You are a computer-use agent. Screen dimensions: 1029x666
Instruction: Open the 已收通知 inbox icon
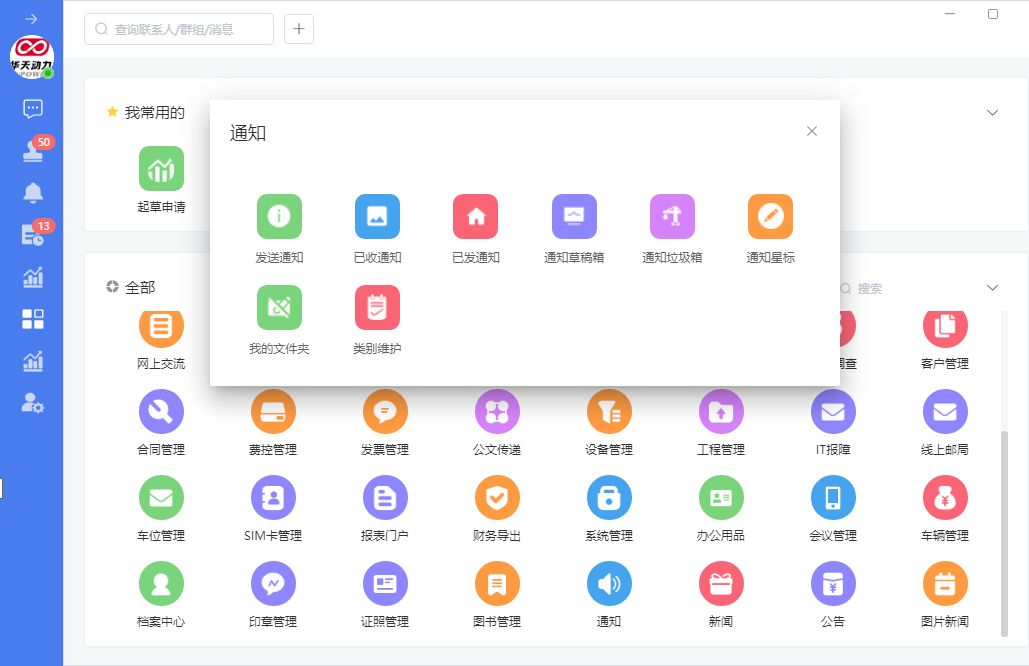click(377, 217)
